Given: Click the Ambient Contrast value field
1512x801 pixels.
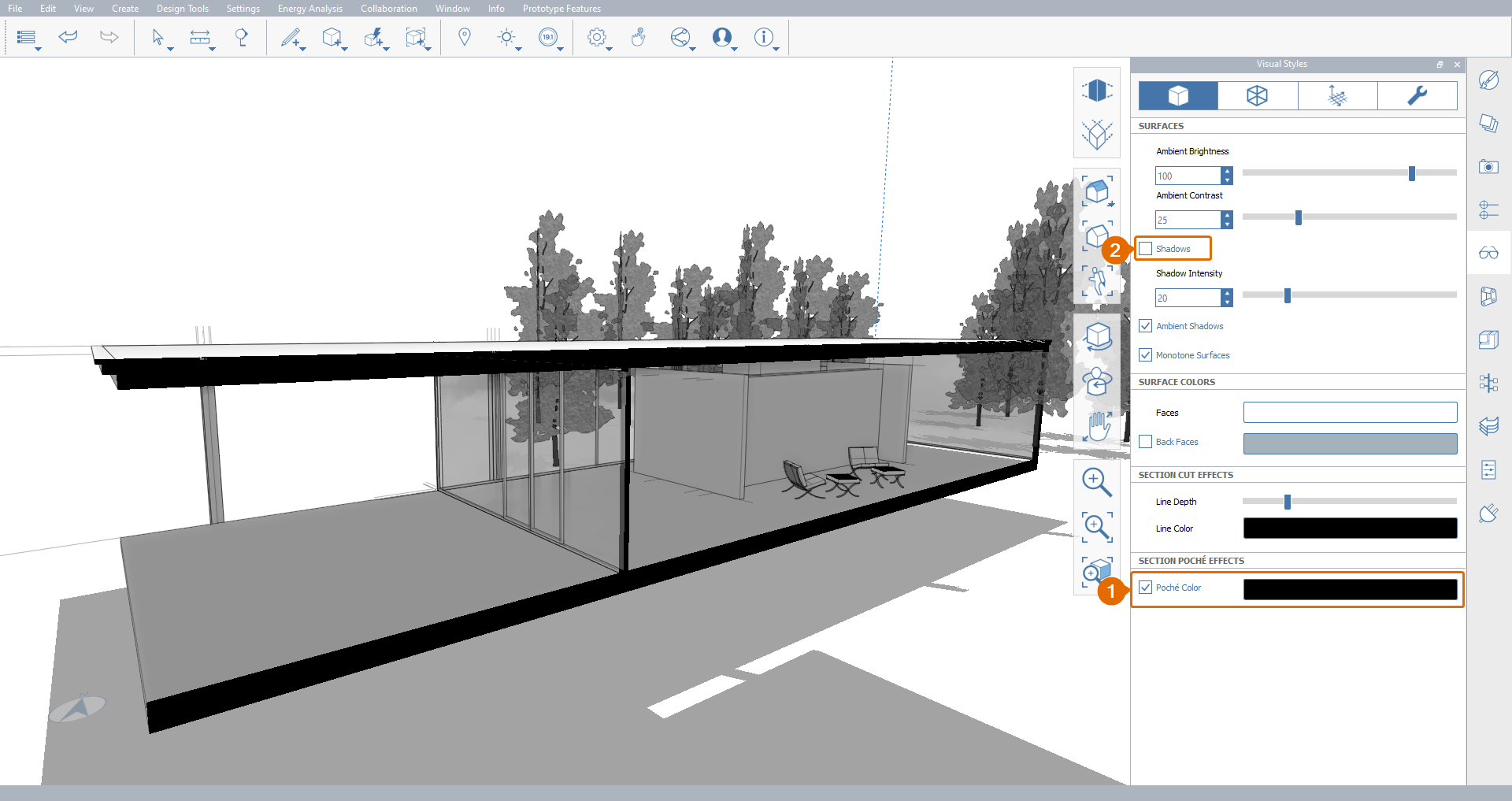Looking at the screenshot, I should coord(1188,220).
